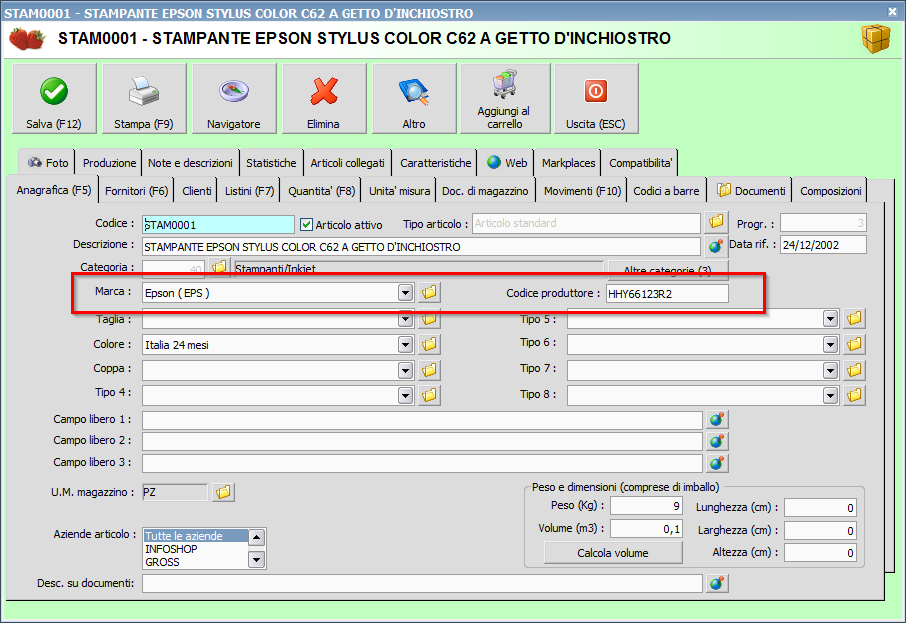Click globe icon beside Campo libero 2

click(x=717, y=442)
